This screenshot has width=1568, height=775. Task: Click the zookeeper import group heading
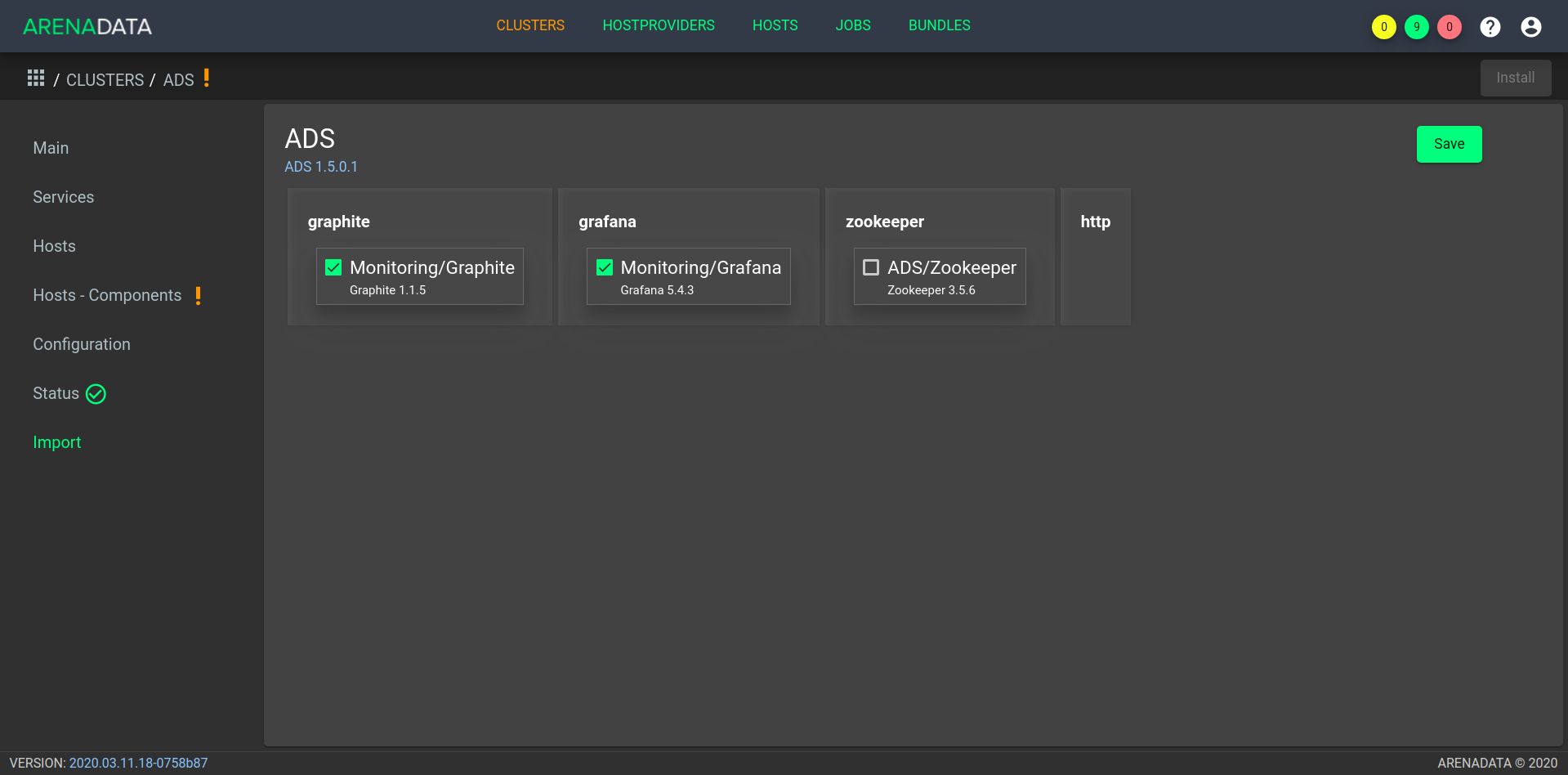click(x=885, y=222)
